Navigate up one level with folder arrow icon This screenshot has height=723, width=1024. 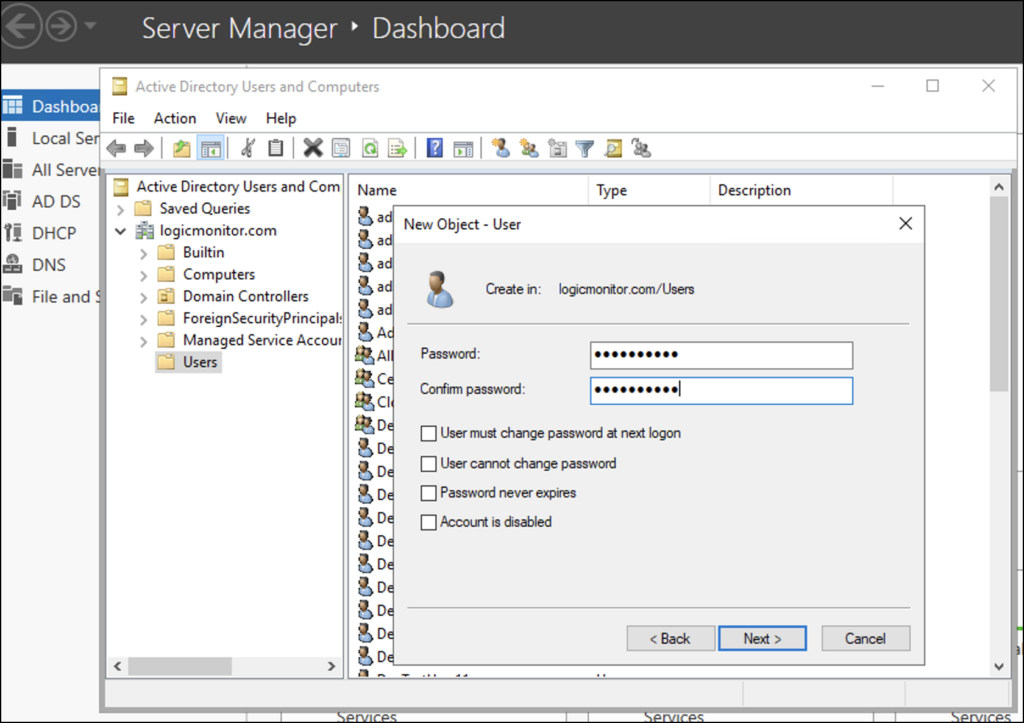coord(181,147)
